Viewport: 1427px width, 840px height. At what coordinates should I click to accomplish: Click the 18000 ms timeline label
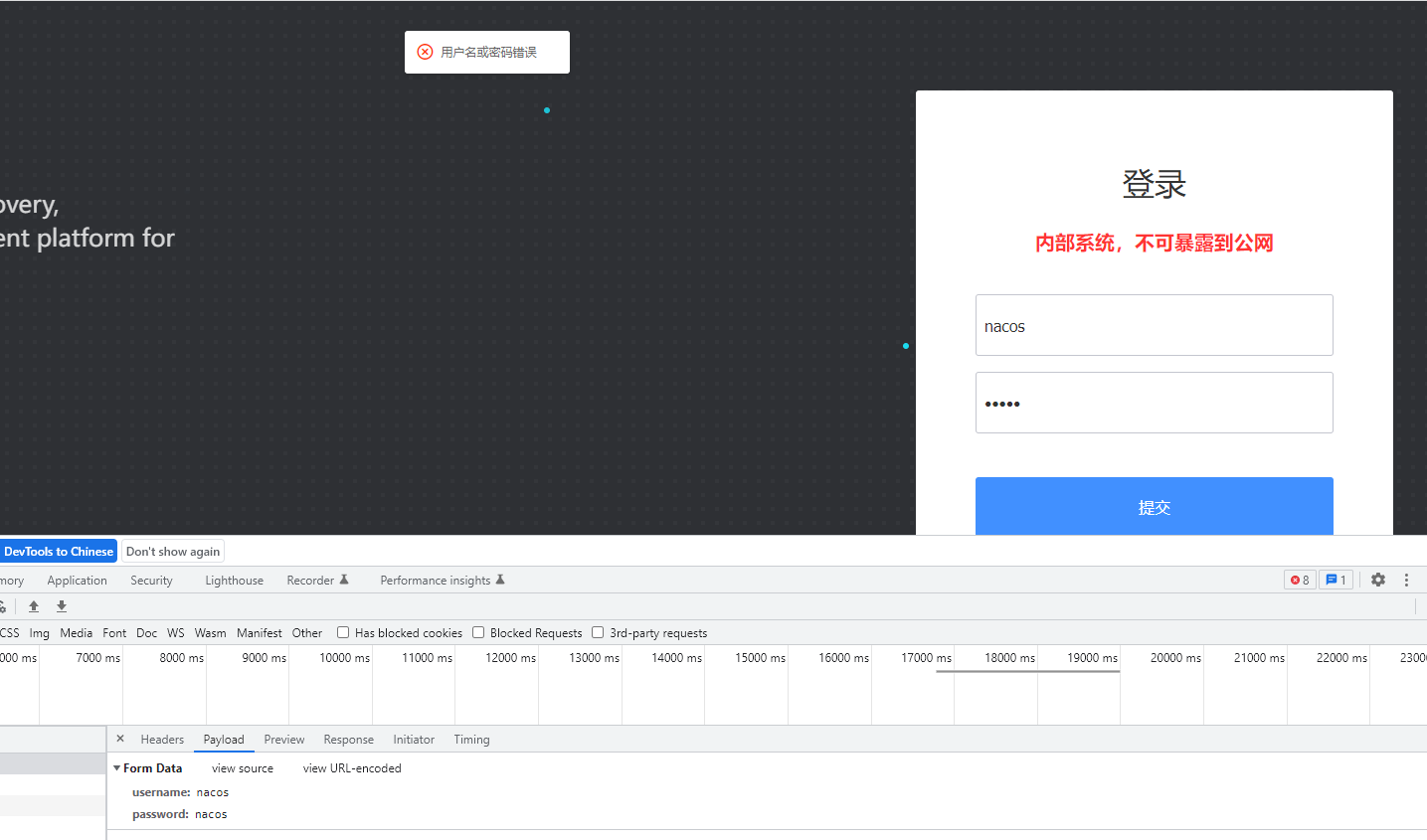click(x=1009, y=658)
